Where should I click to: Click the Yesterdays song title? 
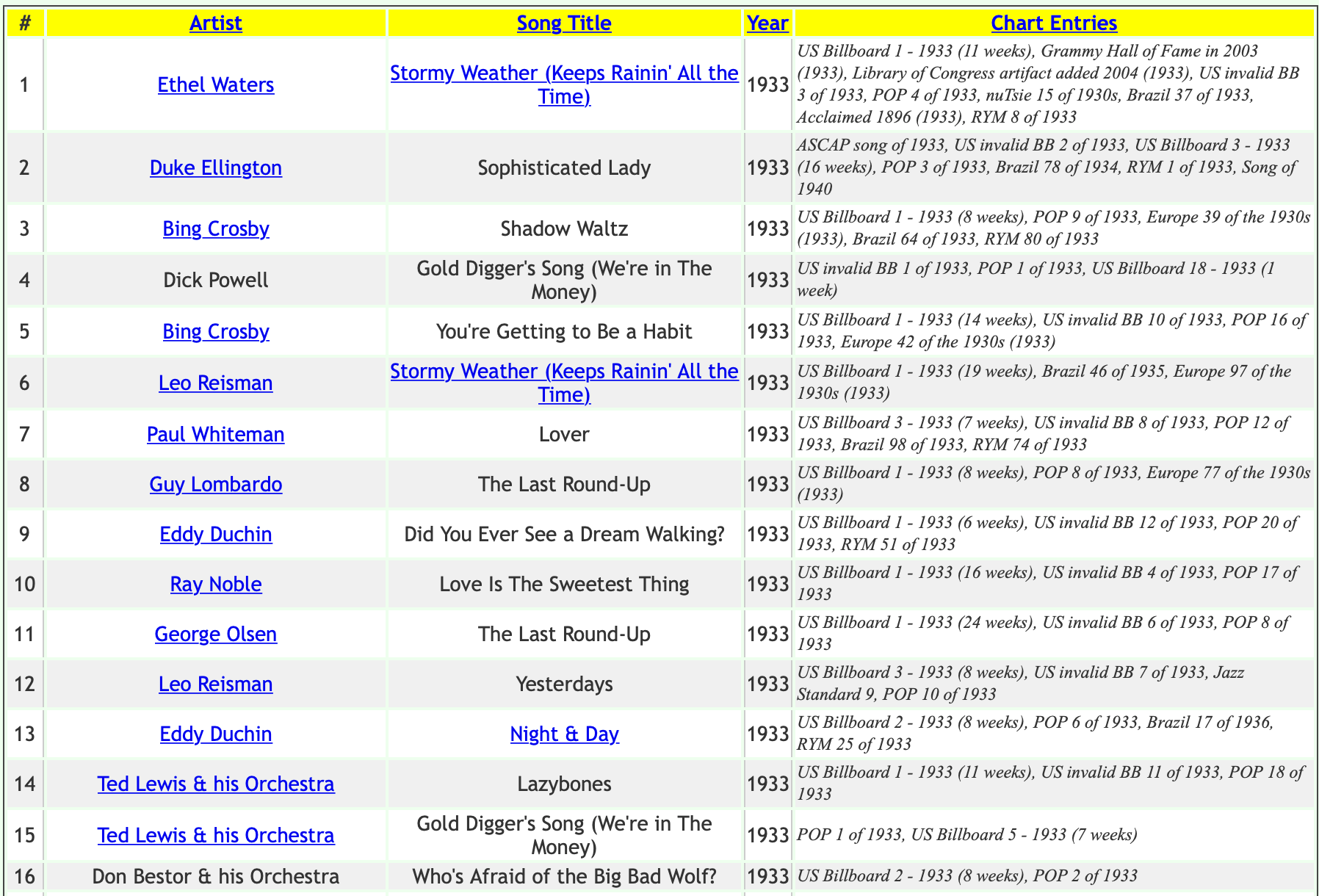click(564, 684)
